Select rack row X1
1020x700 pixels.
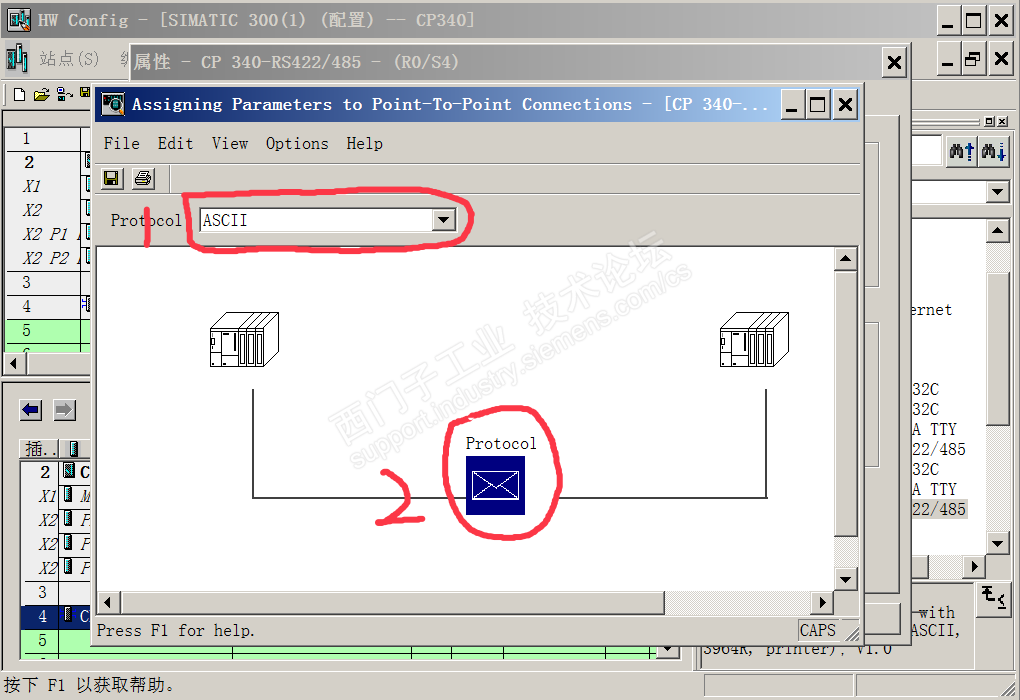coord(47,186)
